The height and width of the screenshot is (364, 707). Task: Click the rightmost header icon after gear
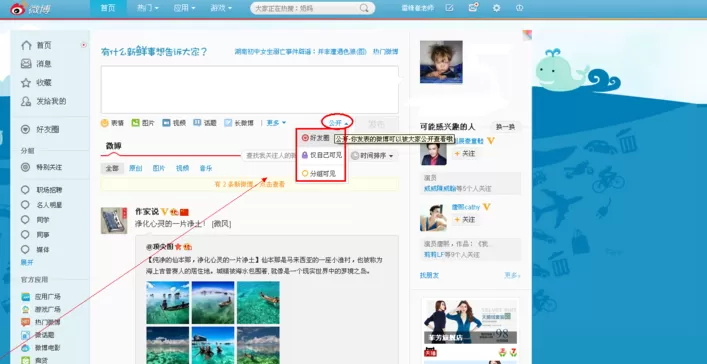519,8
